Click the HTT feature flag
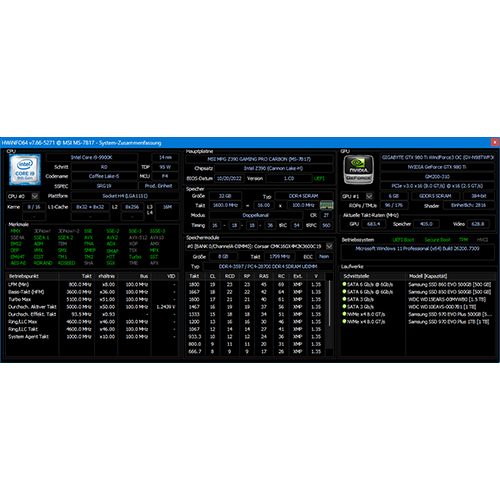 tap(111, 257)
